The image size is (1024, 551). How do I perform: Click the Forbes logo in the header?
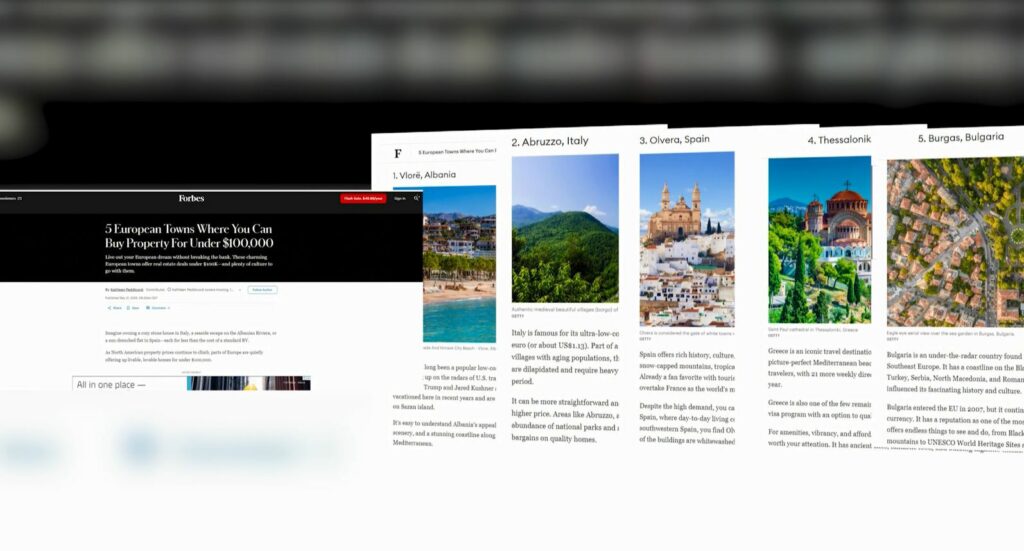(191, 199)
